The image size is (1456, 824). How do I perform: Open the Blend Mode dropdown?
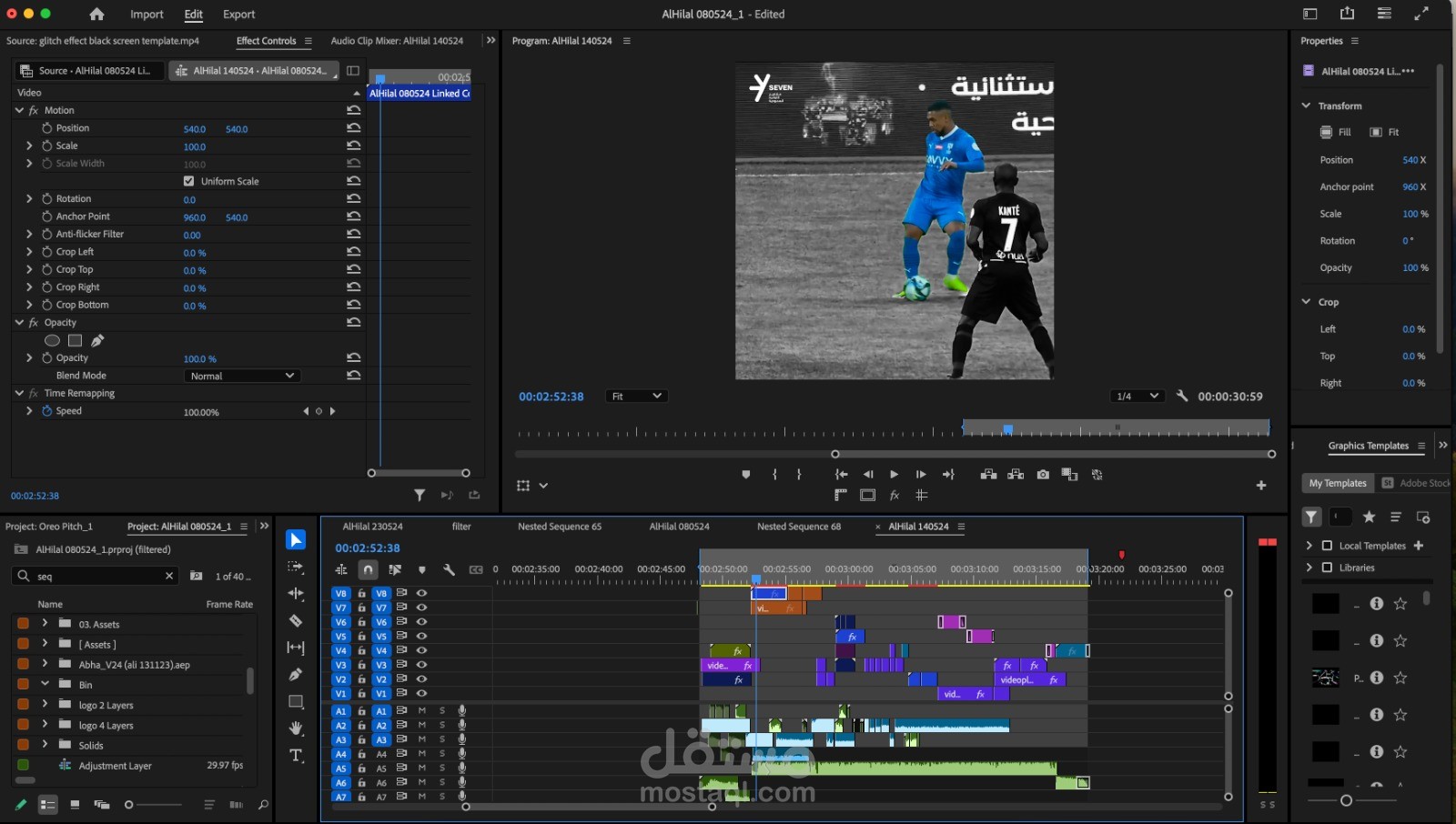coord(242,376)
